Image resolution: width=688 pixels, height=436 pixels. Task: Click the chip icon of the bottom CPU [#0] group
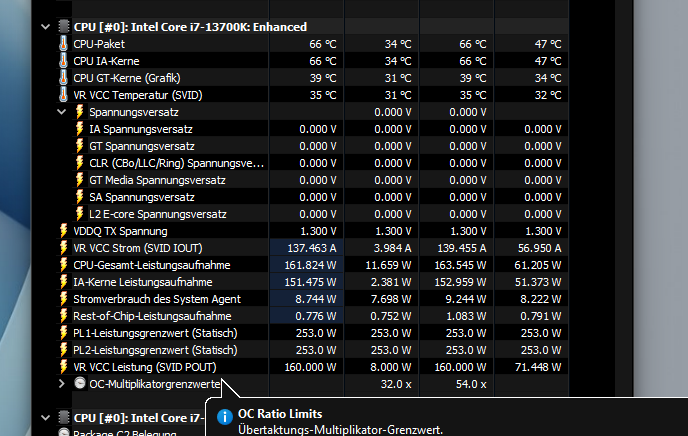point(64,418)
